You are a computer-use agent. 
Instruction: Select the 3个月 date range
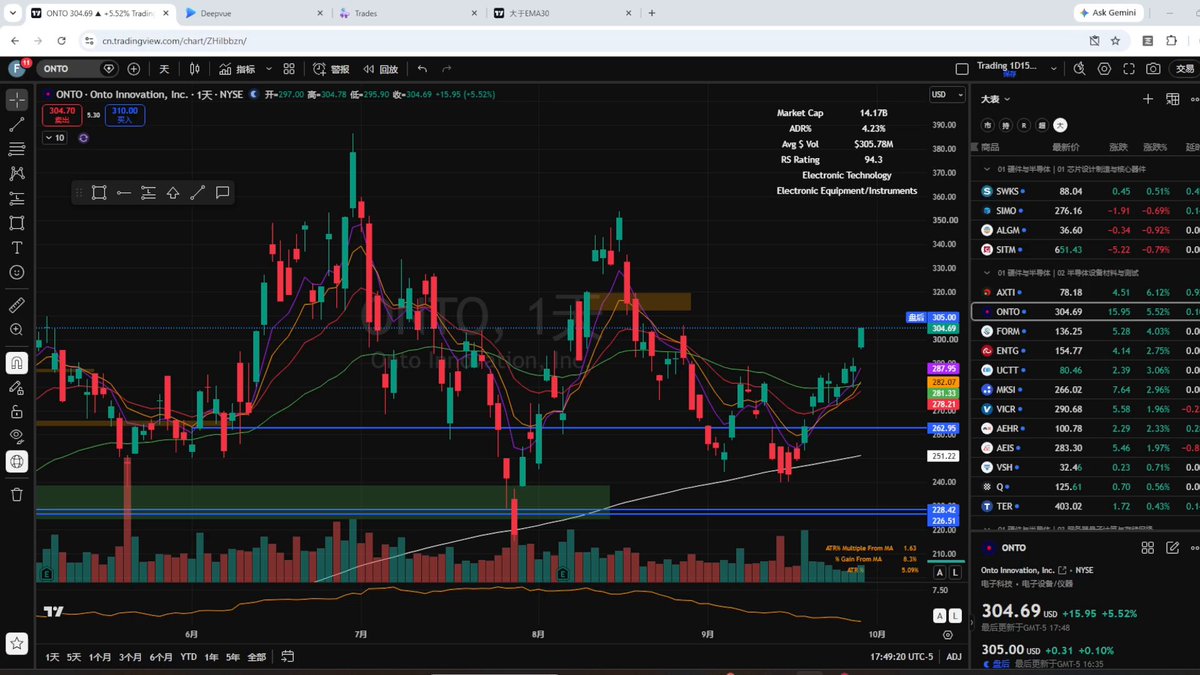pyautogui.click(x=130, y=657)
